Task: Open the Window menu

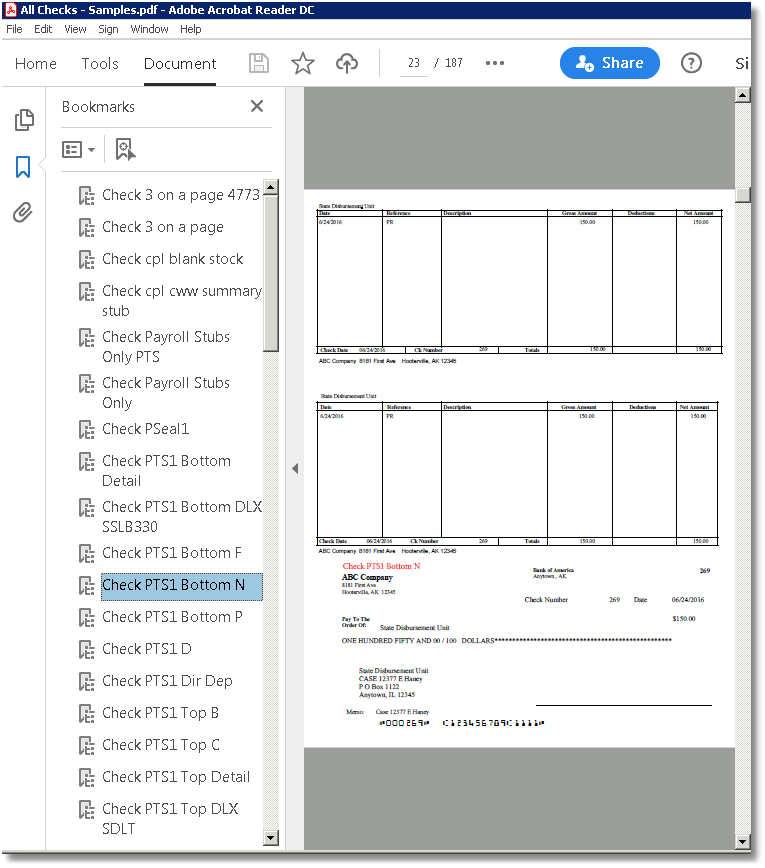Action: click(x=149, y=29)
